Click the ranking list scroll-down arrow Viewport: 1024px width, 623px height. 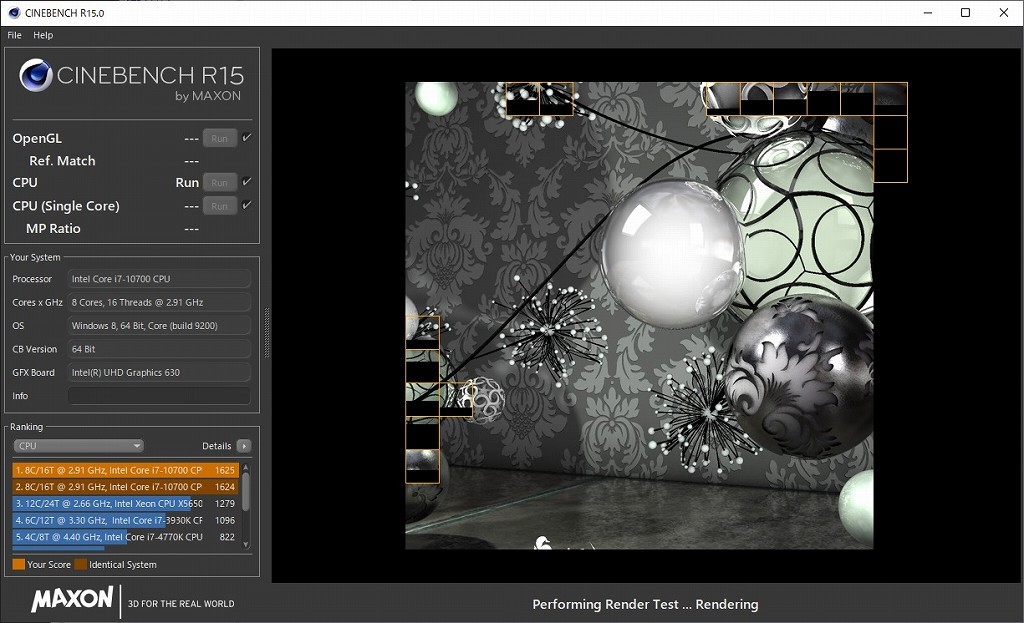pos(247,544)
